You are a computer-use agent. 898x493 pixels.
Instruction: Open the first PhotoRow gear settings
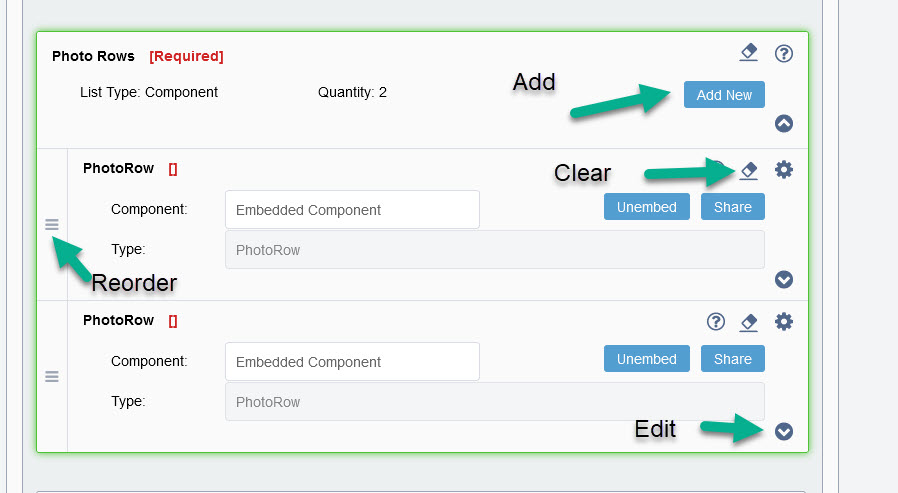point(783,169)
